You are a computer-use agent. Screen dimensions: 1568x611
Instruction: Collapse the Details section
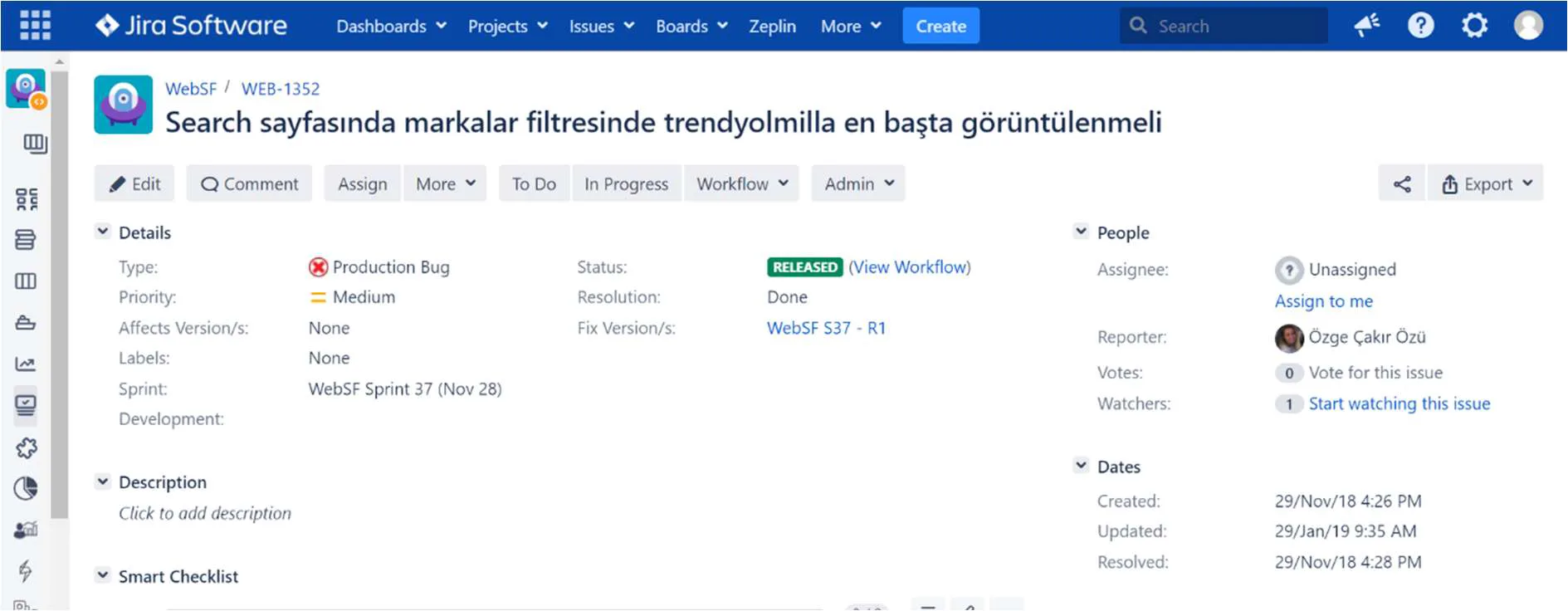tap(103, 232)
